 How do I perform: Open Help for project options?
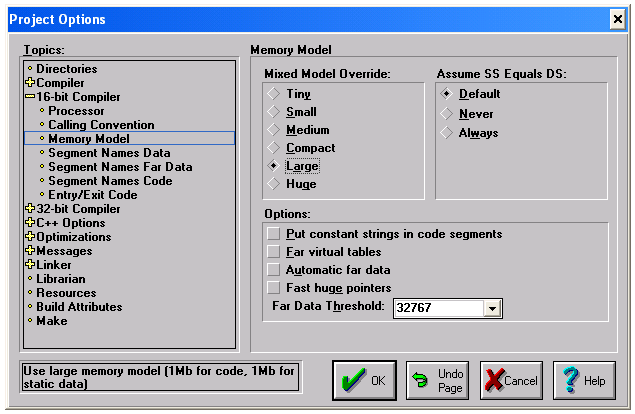(584, 381)
